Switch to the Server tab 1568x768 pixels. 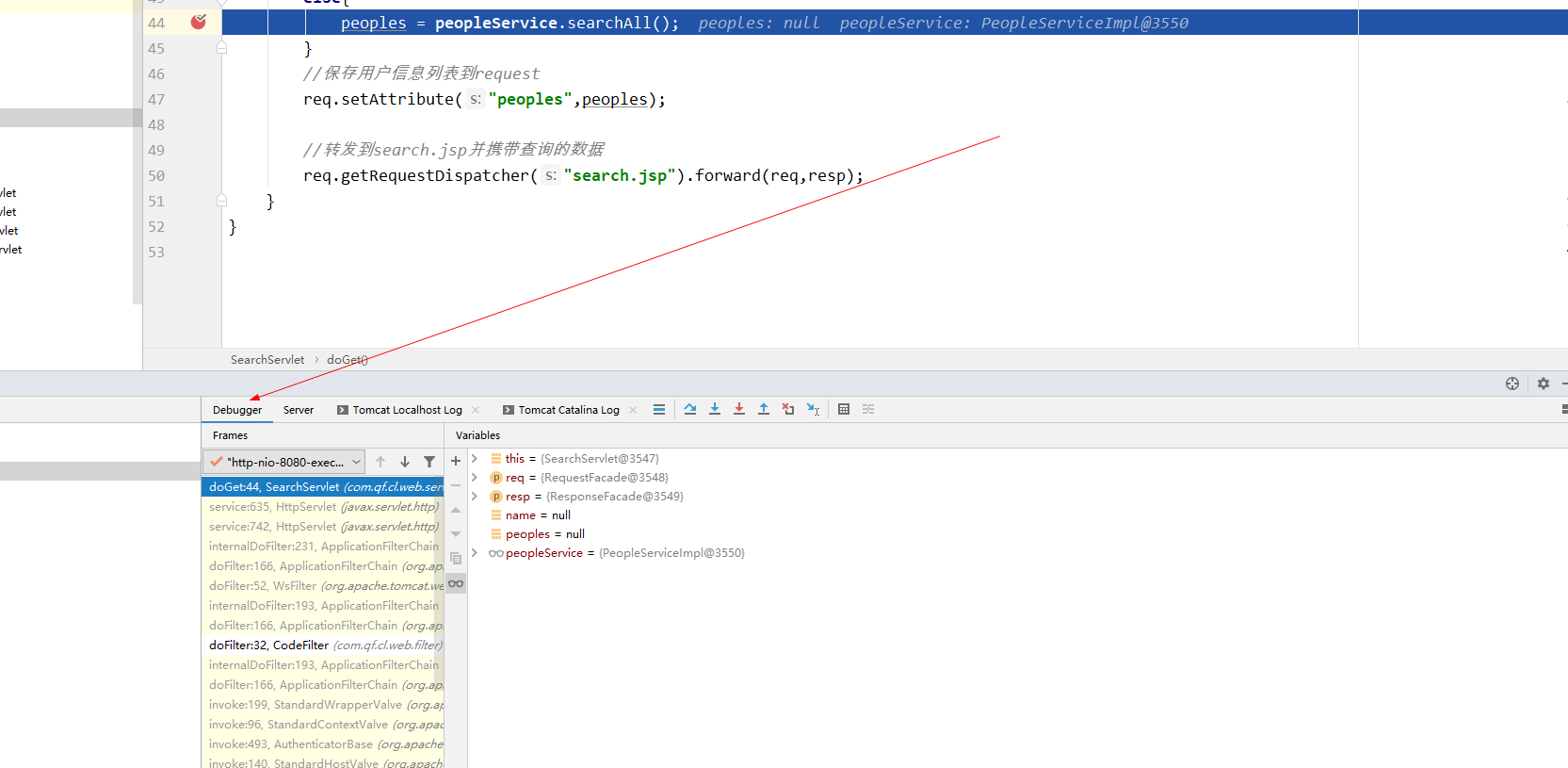299,410
